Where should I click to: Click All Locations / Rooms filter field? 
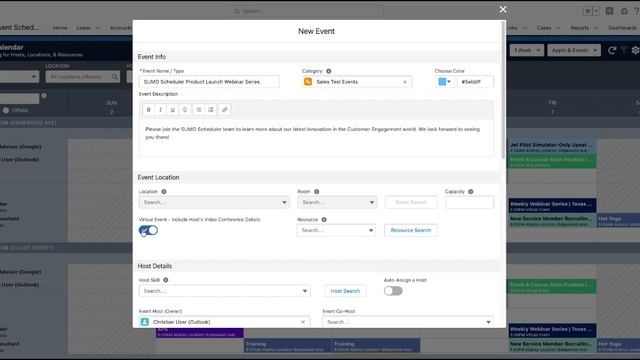click(x=82, y=77)
